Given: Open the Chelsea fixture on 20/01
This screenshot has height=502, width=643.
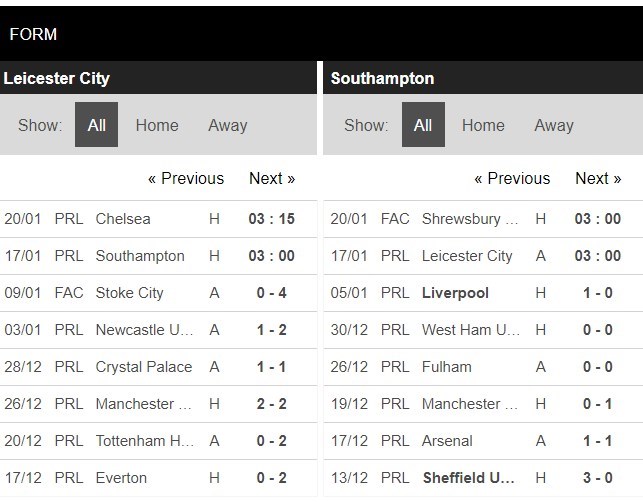Looking at the screenshot, I should 158,219.
